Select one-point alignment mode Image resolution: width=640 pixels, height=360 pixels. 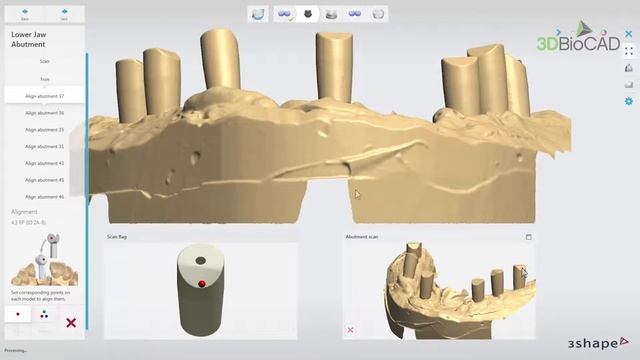(x=18, y=314)
